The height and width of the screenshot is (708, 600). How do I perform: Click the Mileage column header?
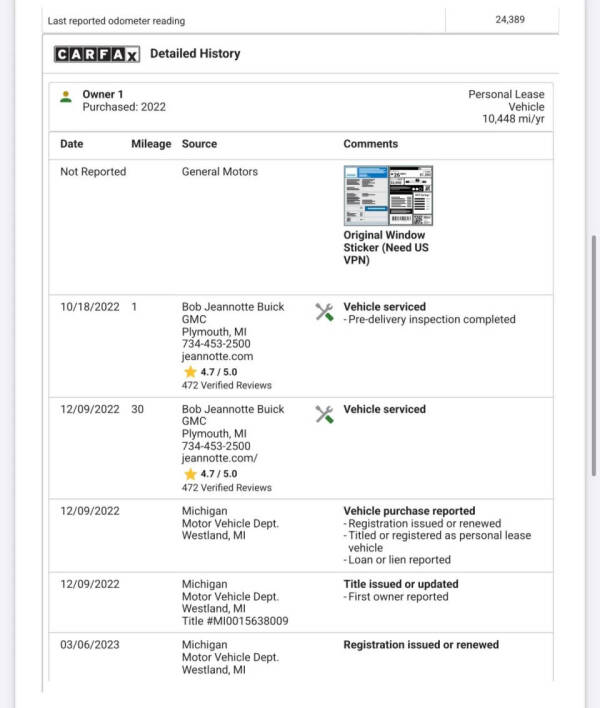(151, 144)
